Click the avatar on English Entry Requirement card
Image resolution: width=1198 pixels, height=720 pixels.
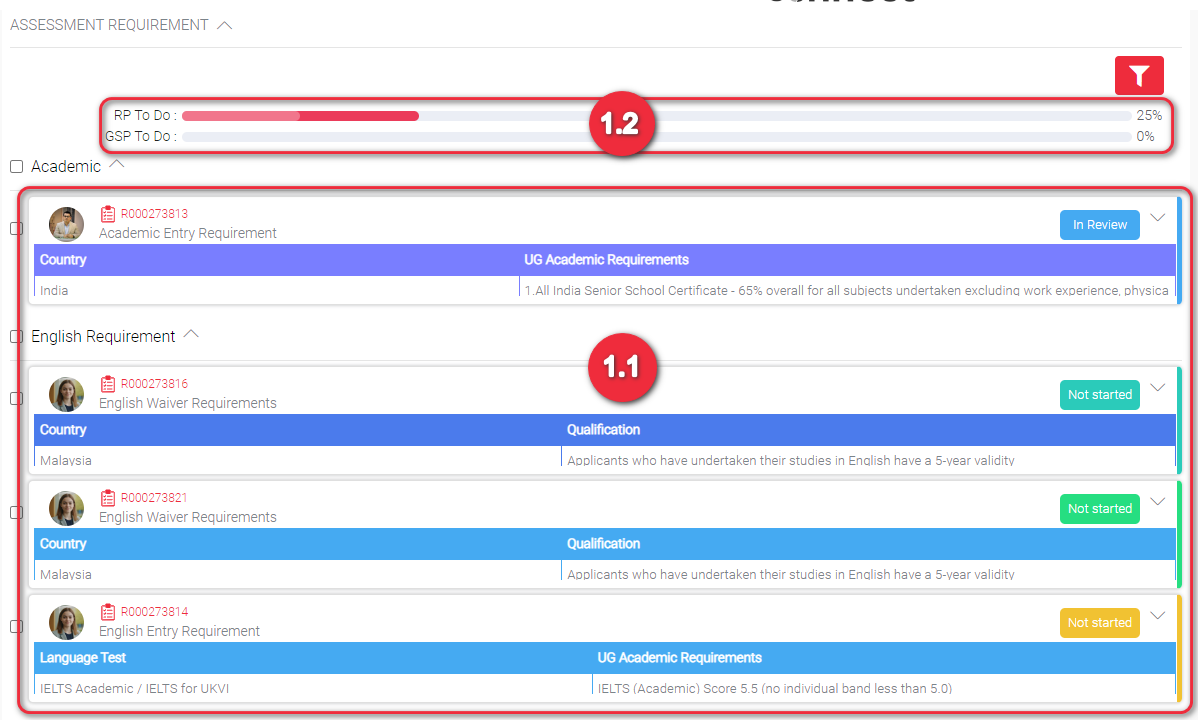click(67, 622)
